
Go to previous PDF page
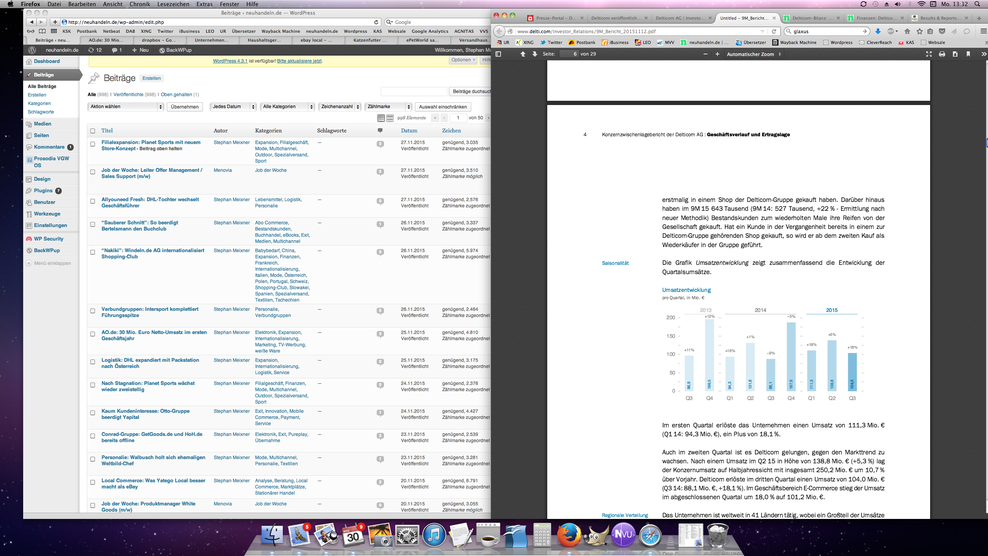click(x=522, y=54)
